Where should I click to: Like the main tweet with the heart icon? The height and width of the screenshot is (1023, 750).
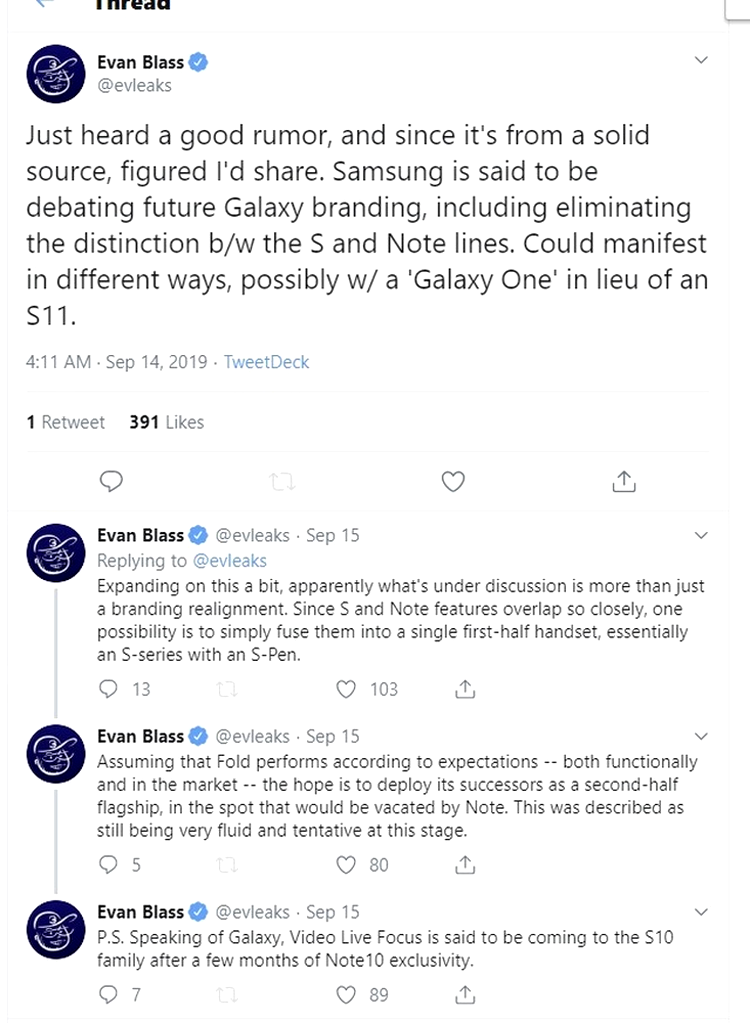(x=453, y=481)
